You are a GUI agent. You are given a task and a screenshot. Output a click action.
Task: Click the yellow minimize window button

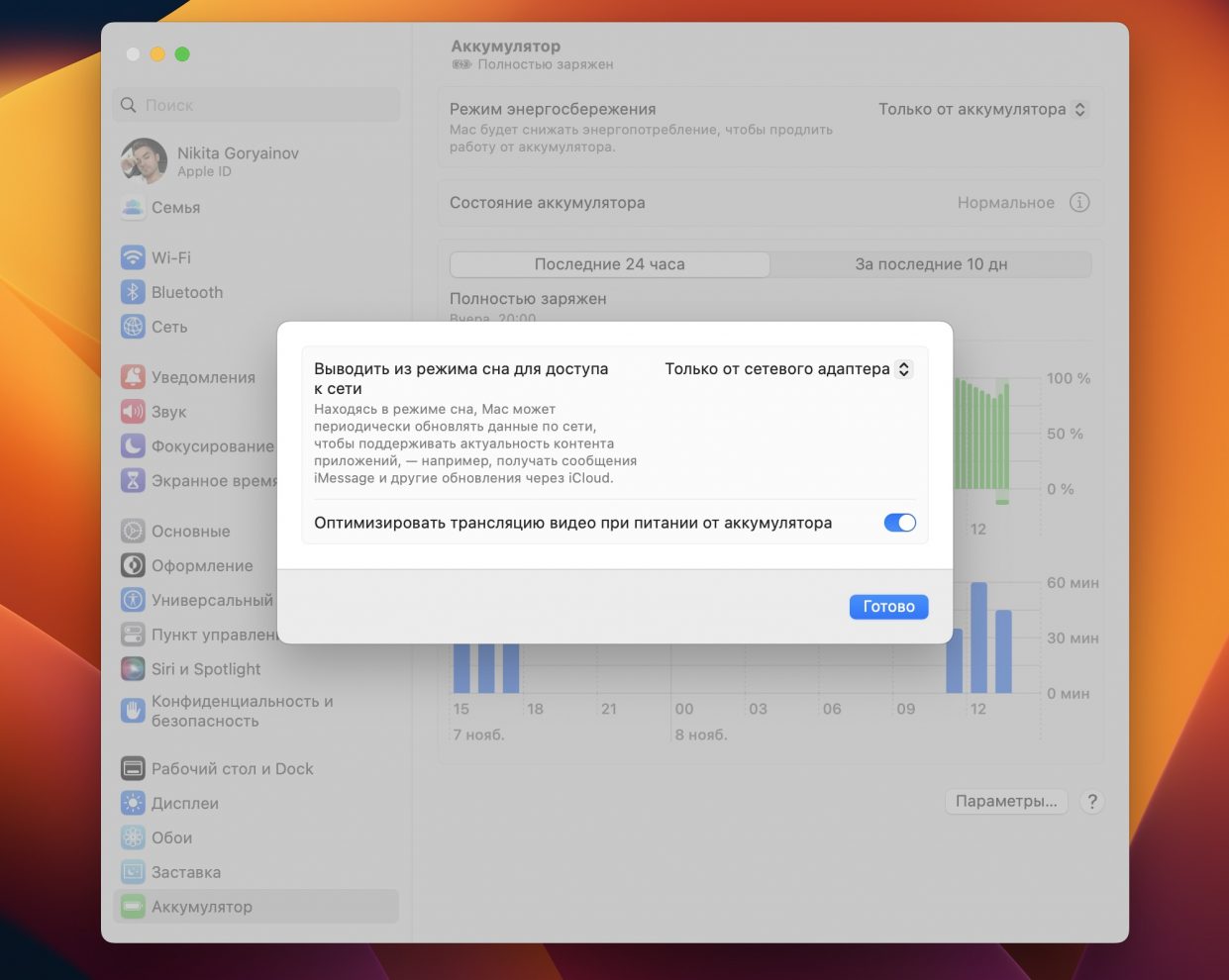tap(157, 54)
